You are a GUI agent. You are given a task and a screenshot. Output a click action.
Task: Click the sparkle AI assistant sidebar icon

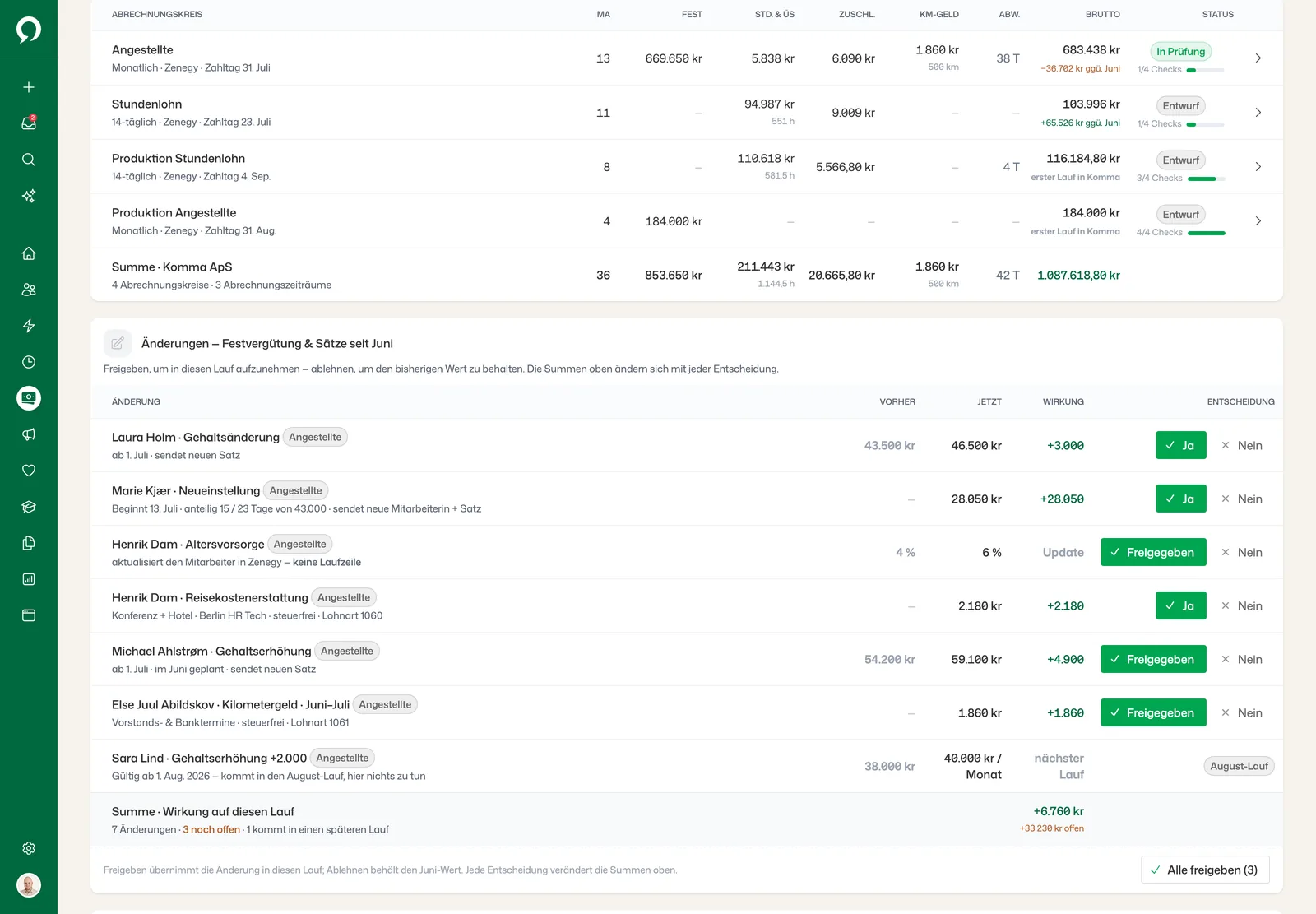29,196
